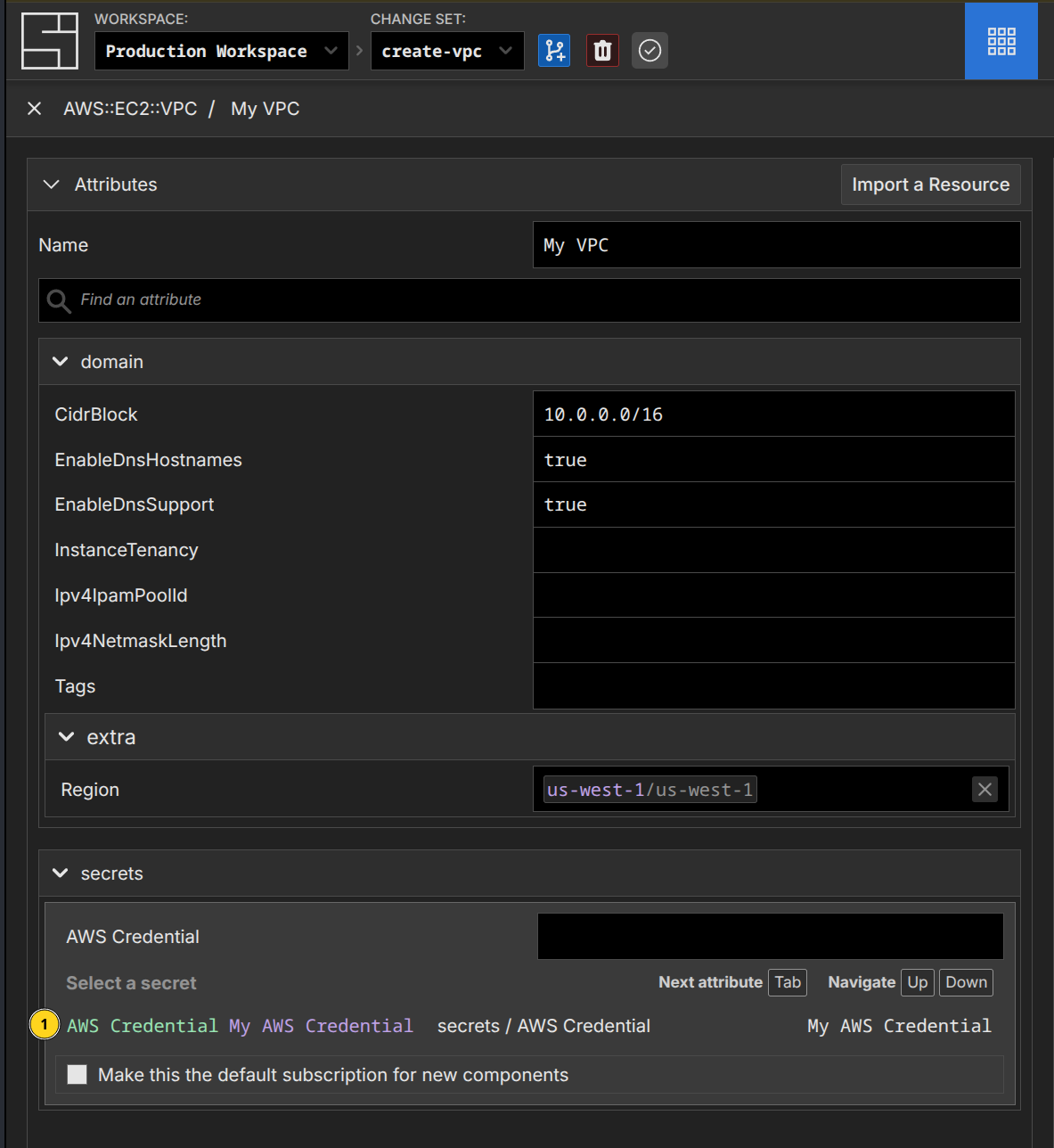Click the Import a Resource button
The image size is (1054, 1148).
(x=930, y=184)
